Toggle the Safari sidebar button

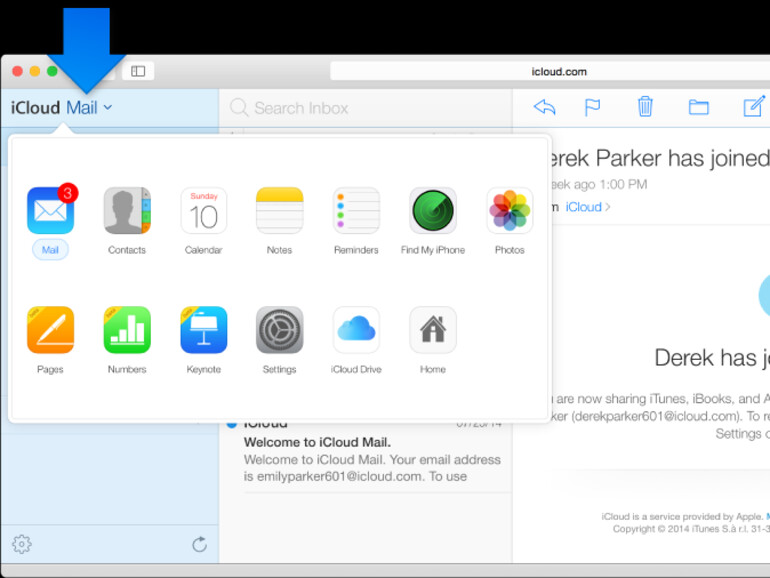[x=138, y=71]
